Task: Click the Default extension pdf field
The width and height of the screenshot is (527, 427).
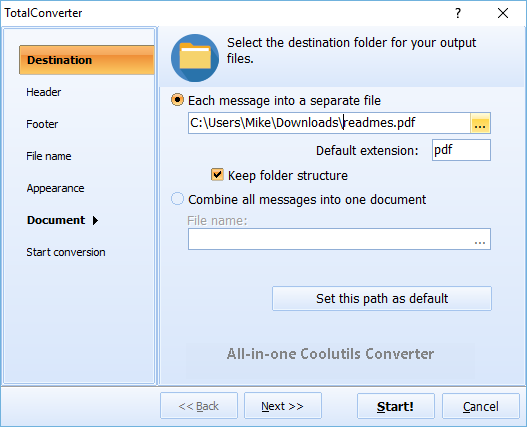Action: [x=461, y=150]
